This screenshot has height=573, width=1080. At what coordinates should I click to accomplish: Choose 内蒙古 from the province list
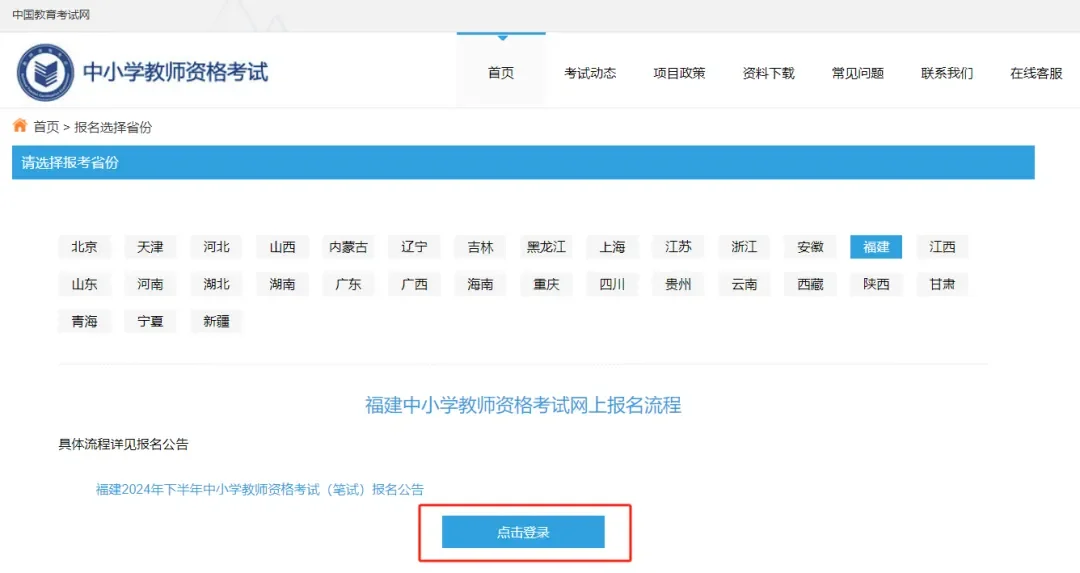349,247
